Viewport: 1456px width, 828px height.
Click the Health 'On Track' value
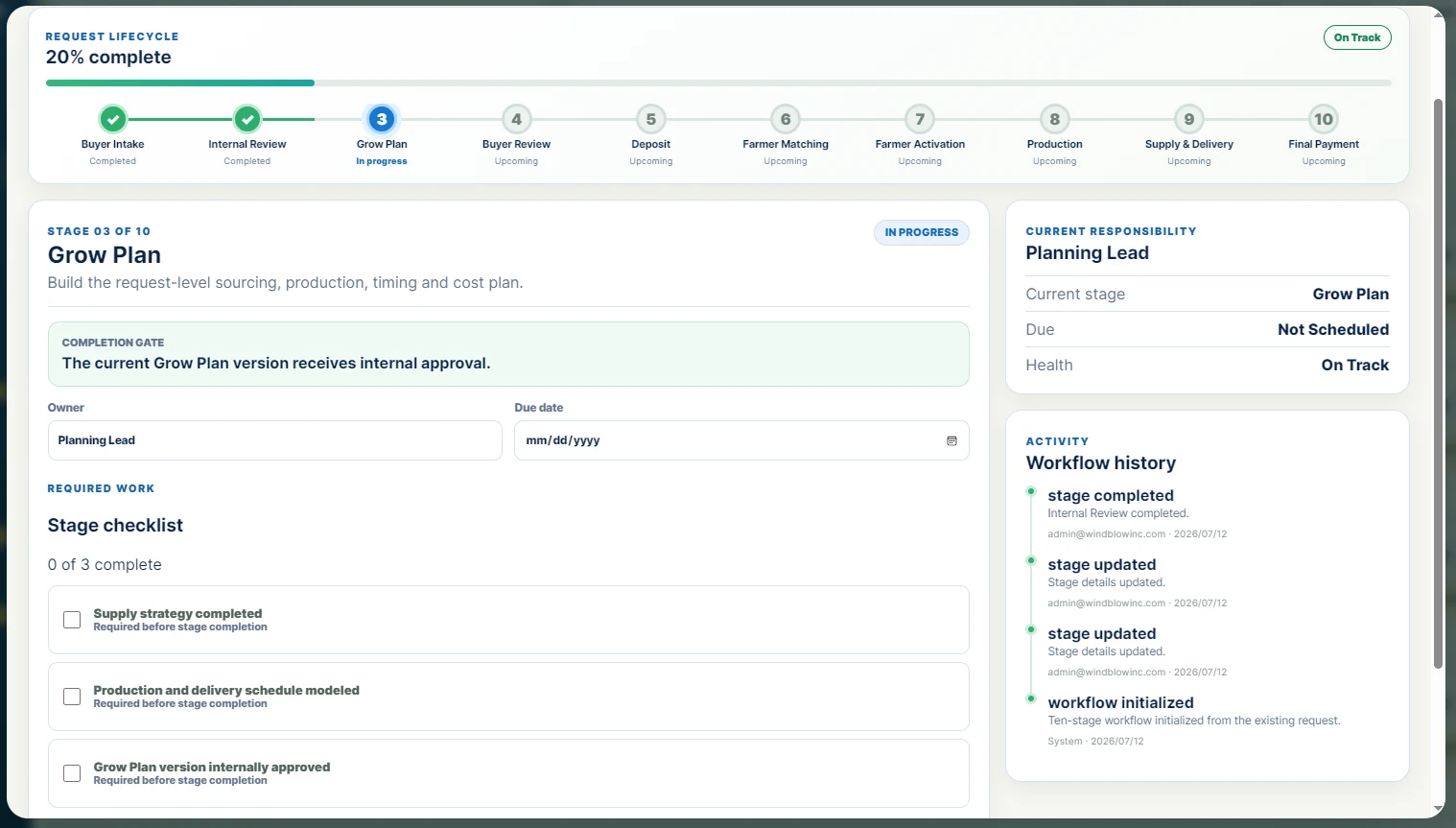click(x=1355, y=365)
